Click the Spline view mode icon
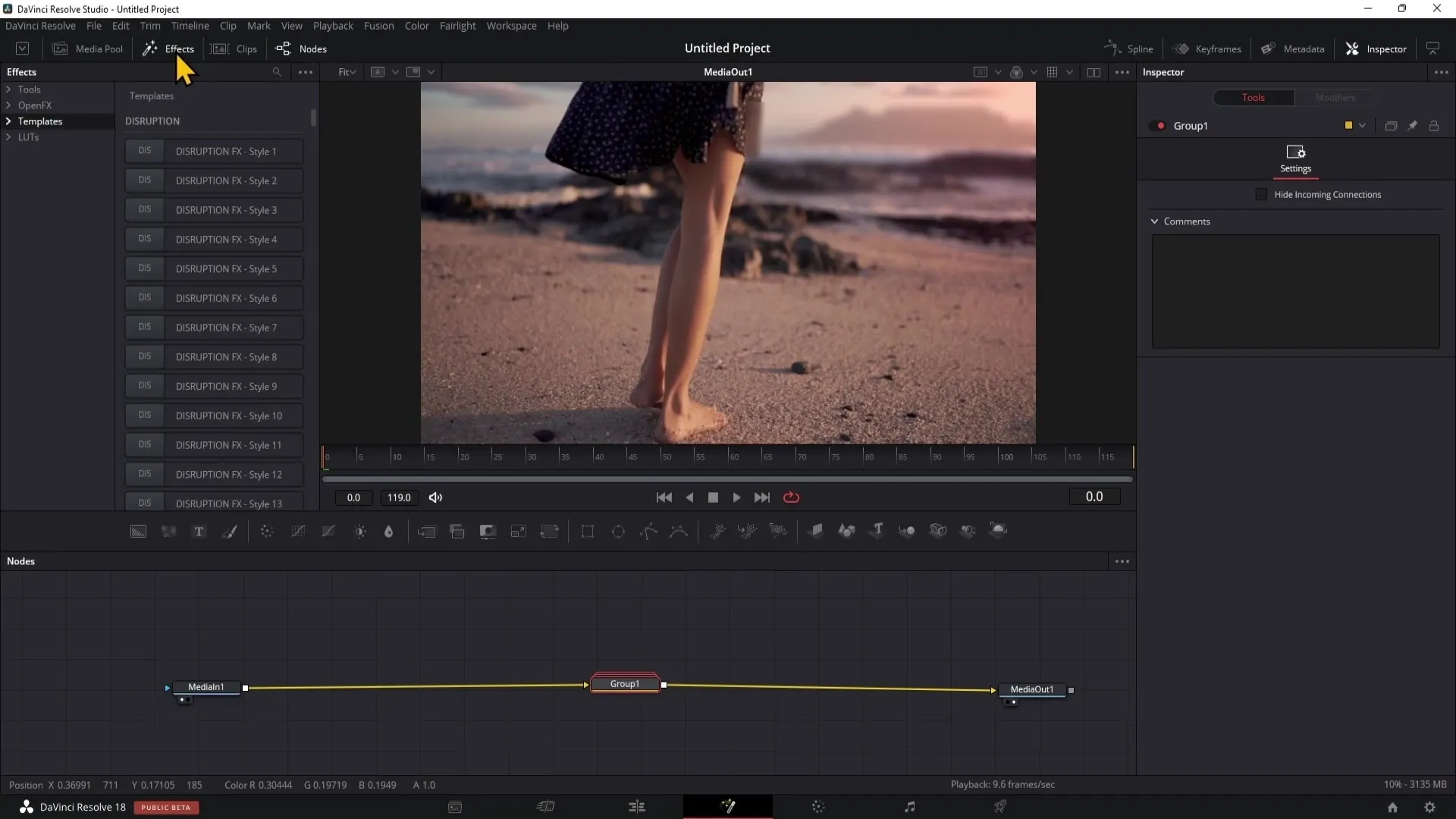 point(1113,48)
